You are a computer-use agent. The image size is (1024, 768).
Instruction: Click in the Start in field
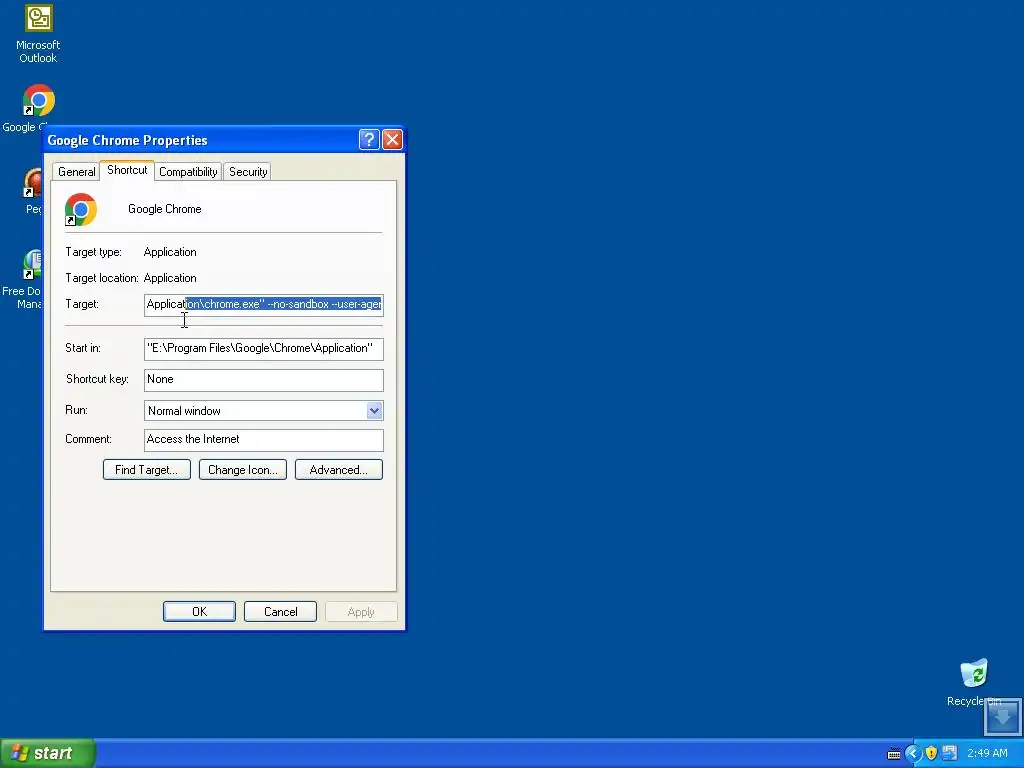coord(264,349)
